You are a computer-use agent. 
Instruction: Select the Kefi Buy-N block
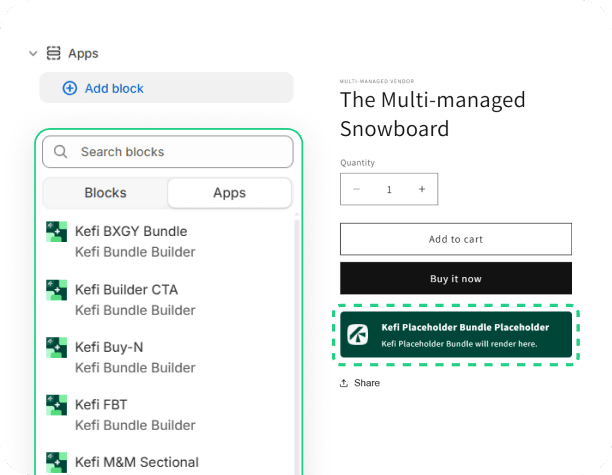[168, 357]
